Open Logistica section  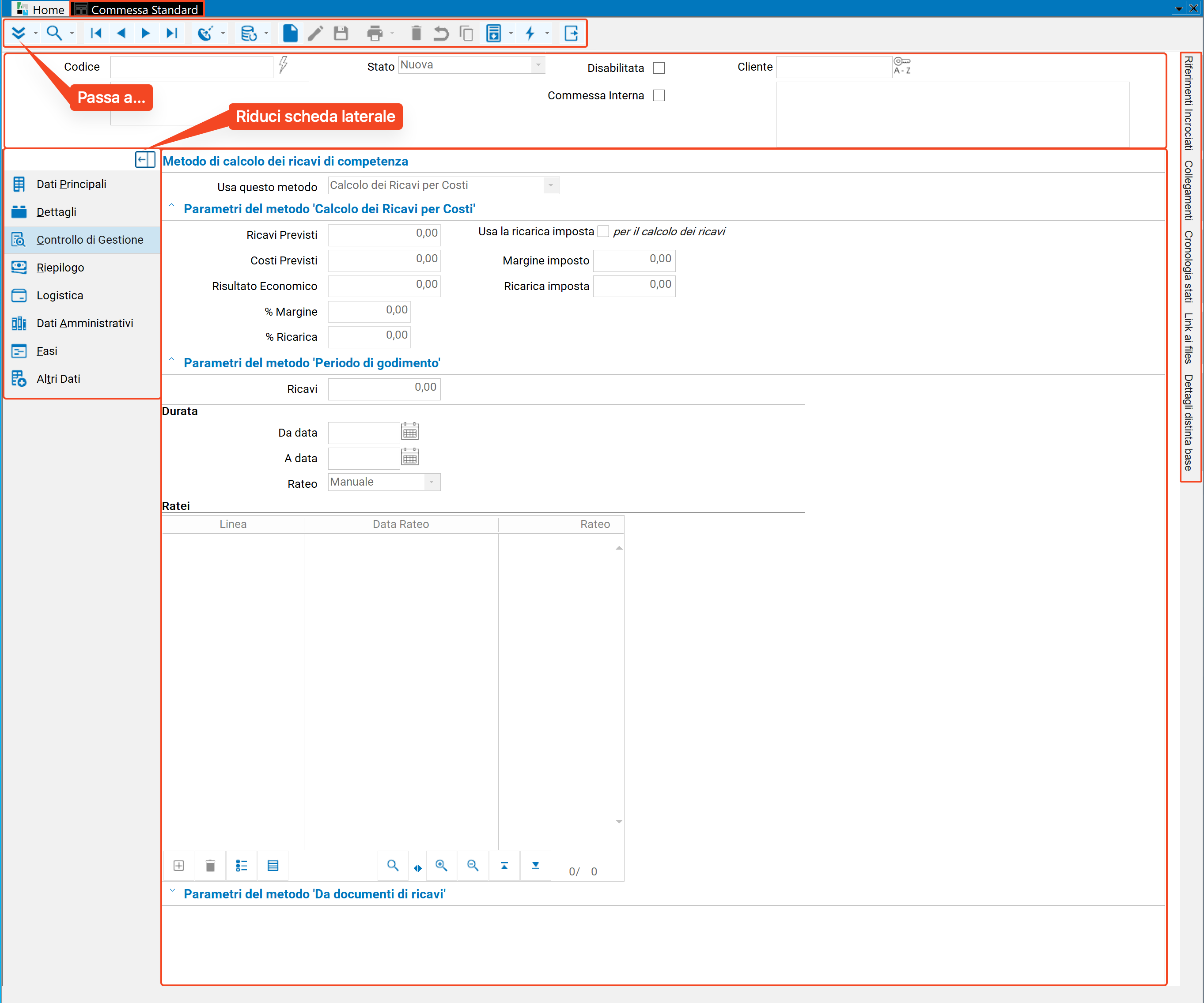(x=82, y=295)
